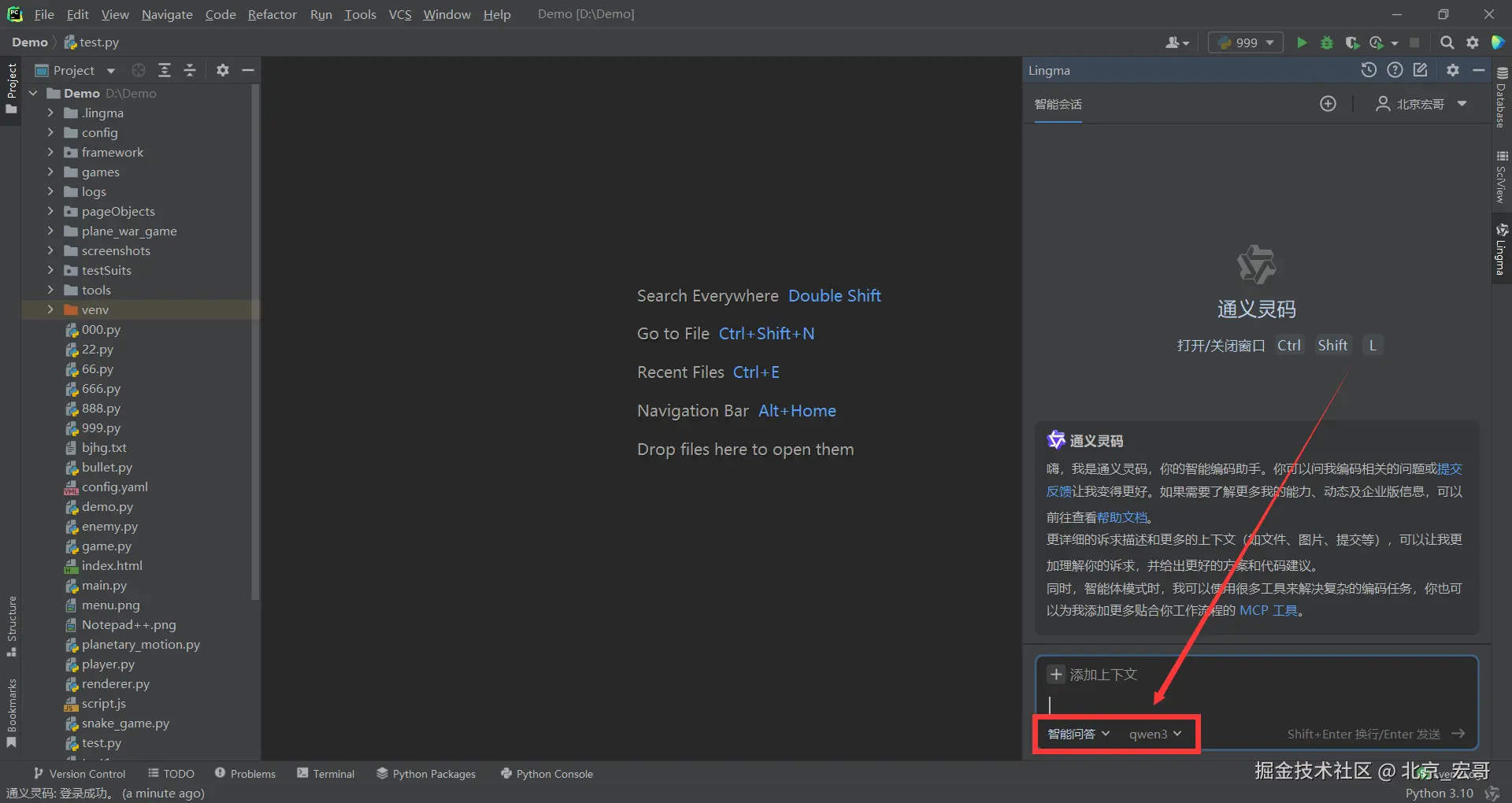1512x803 pixels.
Task: Click the MCP 工具 link
Action: [x=1269, y=610]
